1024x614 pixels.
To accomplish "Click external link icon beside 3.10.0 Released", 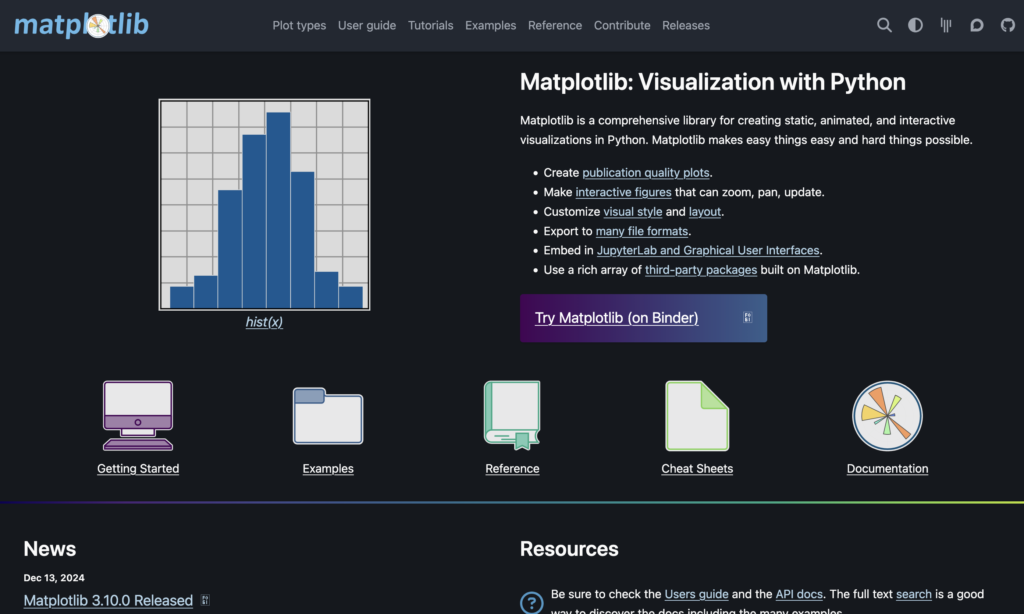I will [205, 600].
